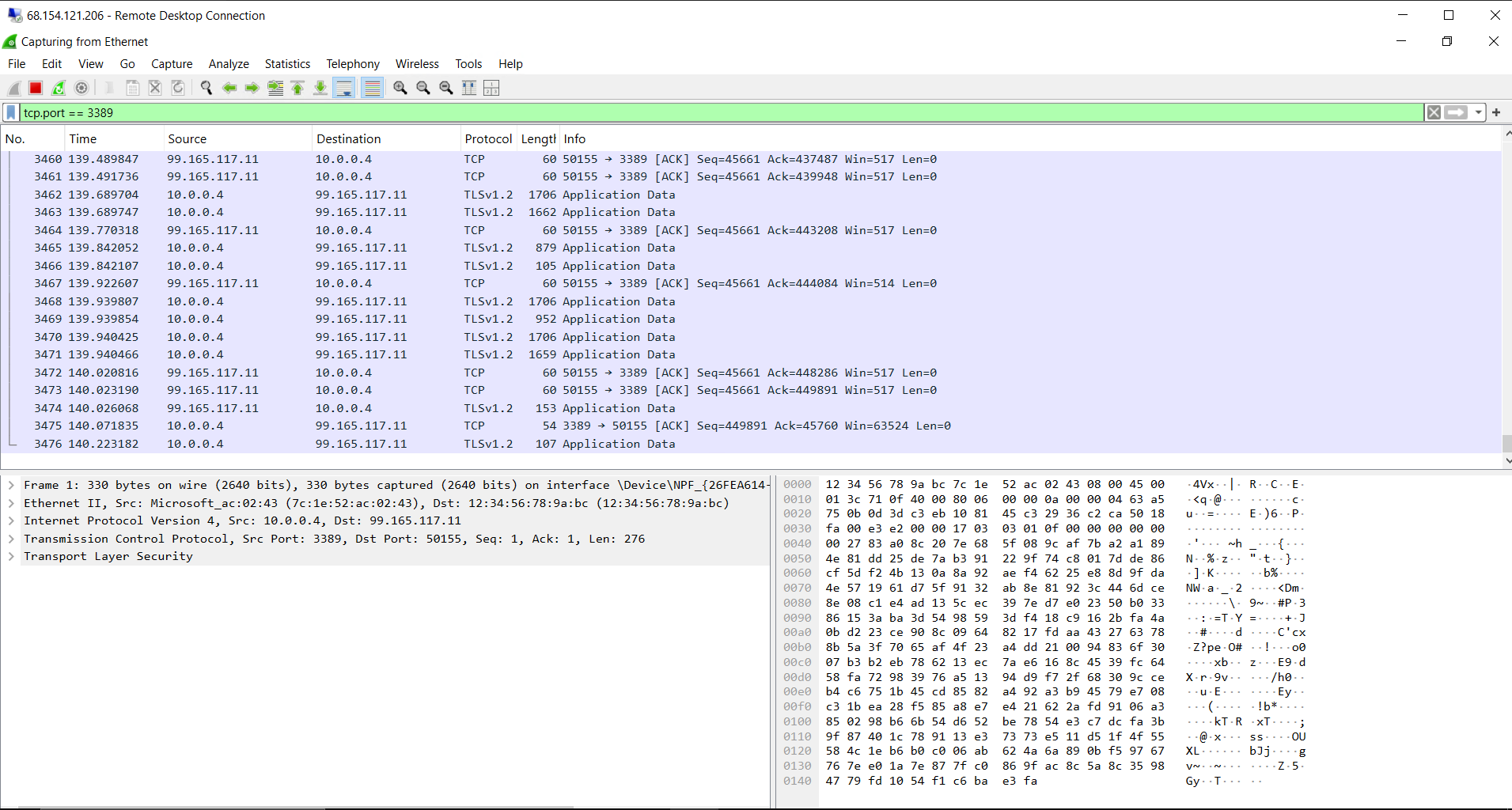The image size is (1512, 810).
Task: Click the reload capture file icon
Action: (x=178, y=88)
